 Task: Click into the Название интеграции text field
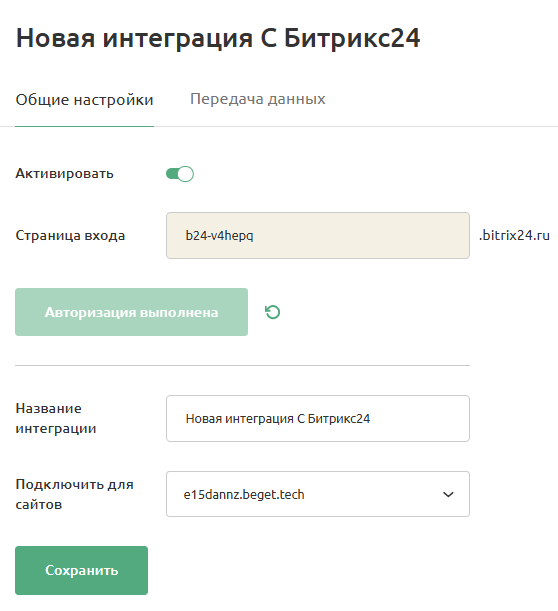pos(318,419)
